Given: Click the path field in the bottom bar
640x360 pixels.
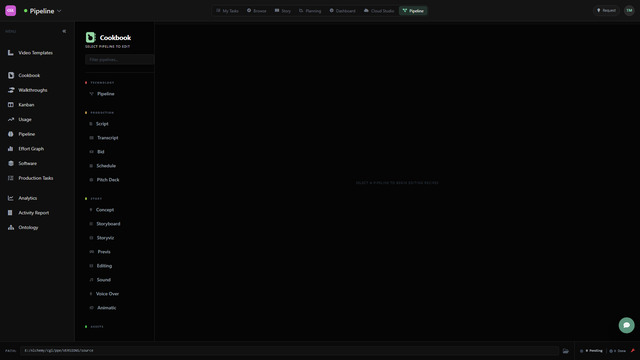Looking at the screenshot, I should tap(289, 351).
